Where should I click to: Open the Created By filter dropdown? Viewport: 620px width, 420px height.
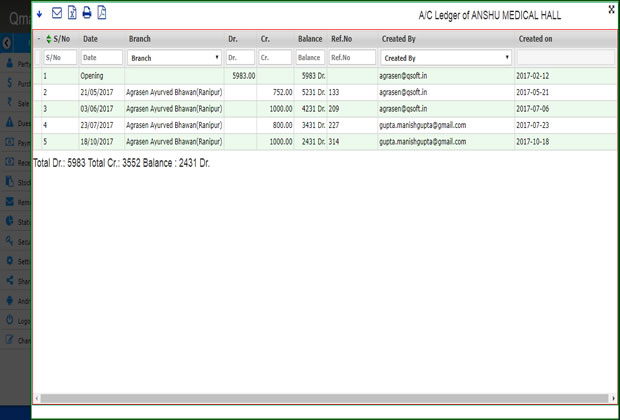tap(446, 58)
